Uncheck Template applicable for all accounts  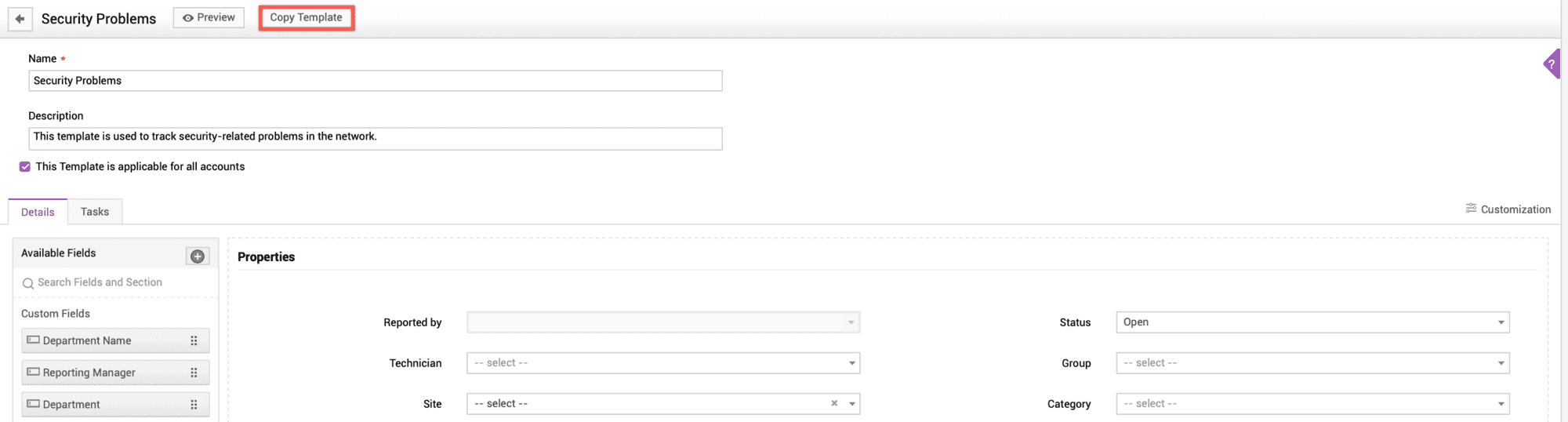coord(25,166)
